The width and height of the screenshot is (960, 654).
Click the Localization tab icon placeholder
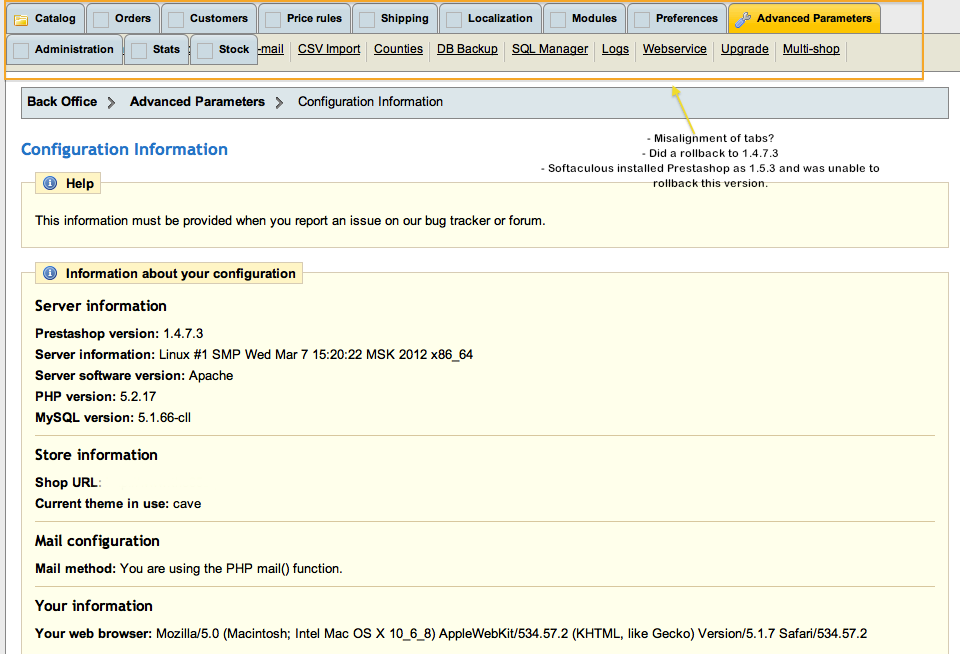coord(454,20)
